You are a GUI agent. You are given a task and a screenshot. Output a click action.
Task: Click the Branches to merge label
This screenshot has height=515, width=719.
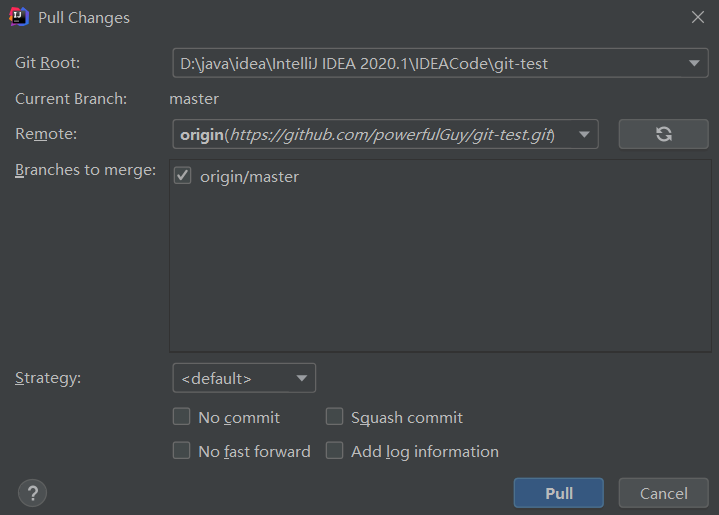(x=85, y=170)
